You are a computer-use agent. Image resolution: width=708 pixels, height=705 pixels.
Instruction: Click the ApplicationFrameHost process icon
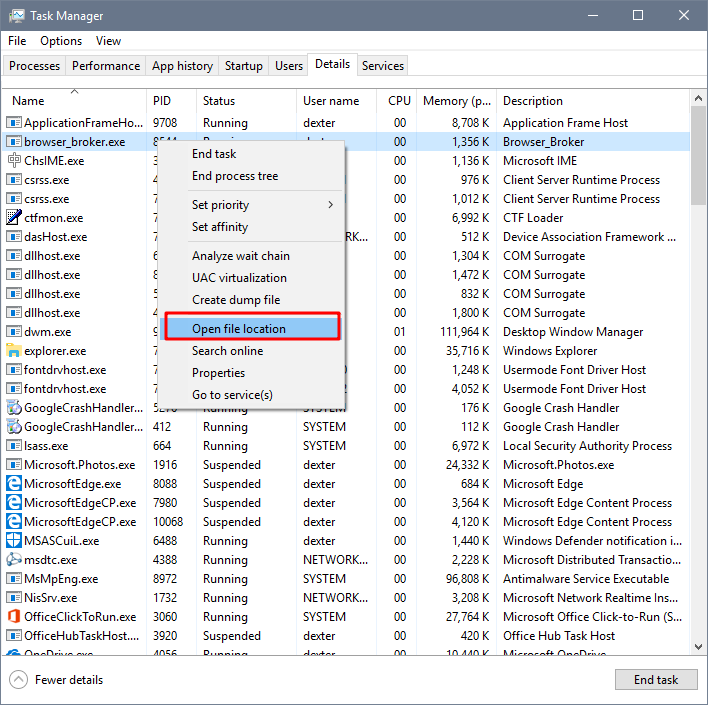pos(14,122)
